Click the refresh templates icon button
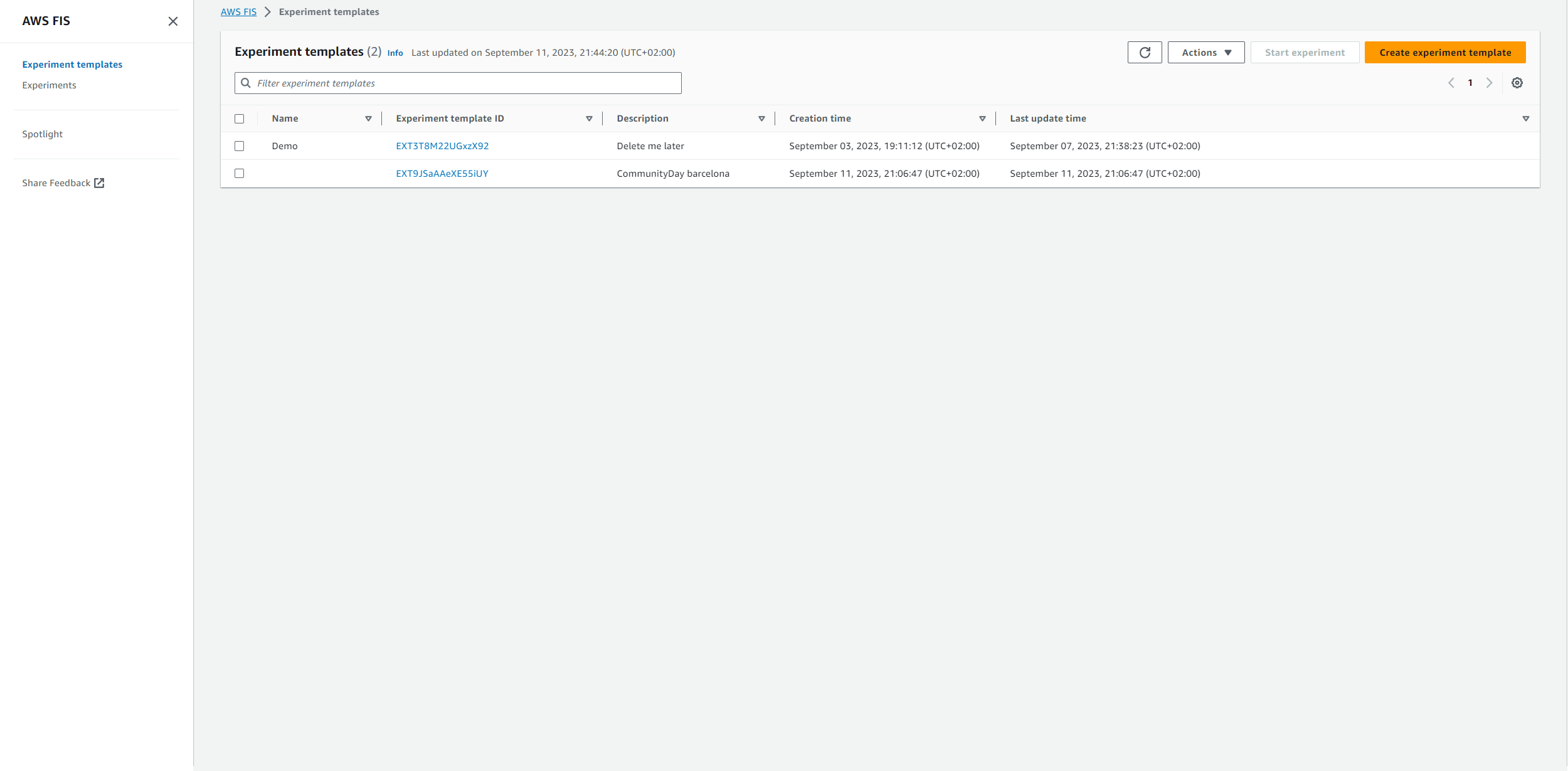The height and width of the screenshot is (771, 1568). 1144,53
